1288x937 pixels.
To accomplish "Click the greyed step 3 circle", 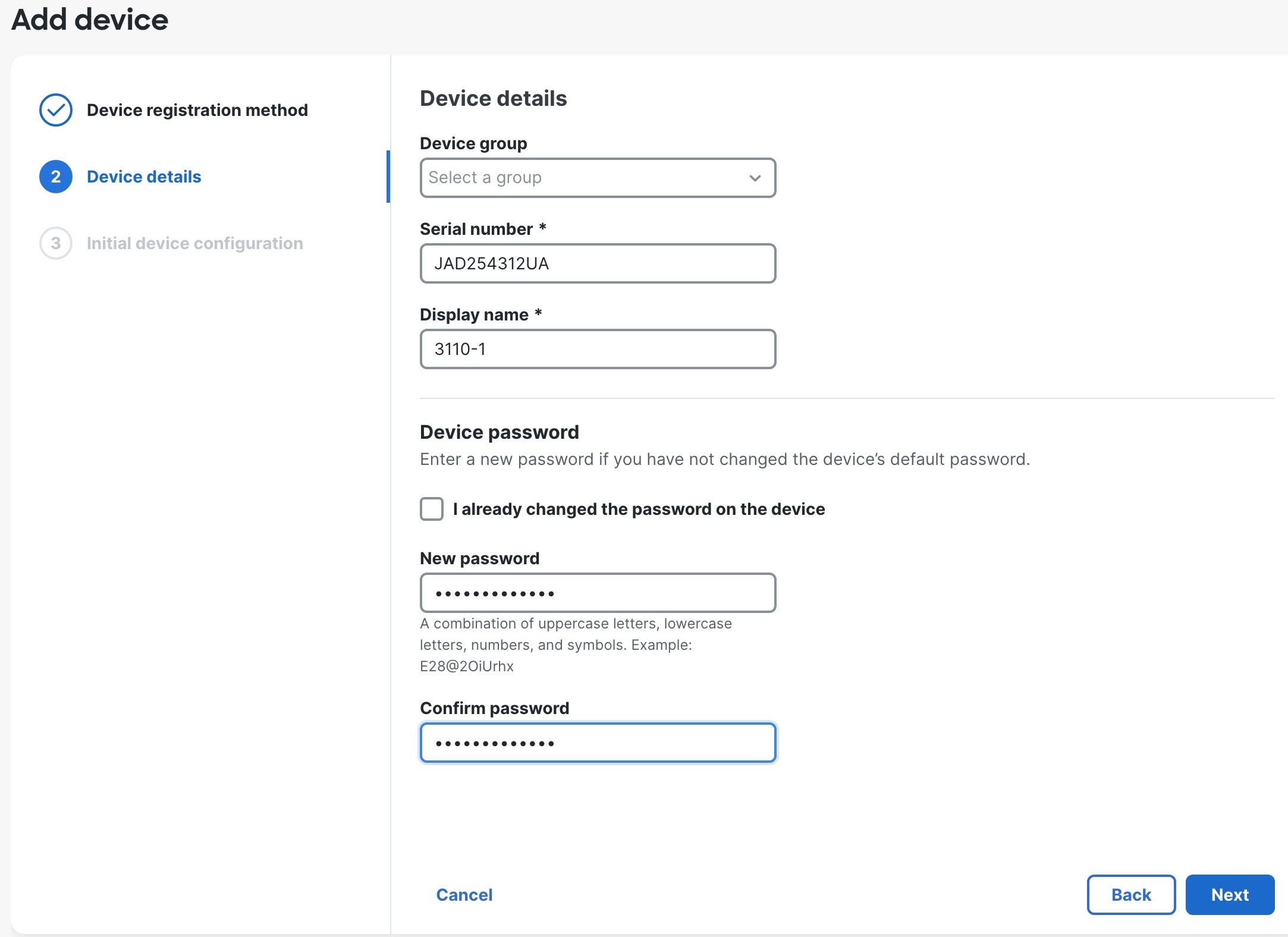I will 56,243.
